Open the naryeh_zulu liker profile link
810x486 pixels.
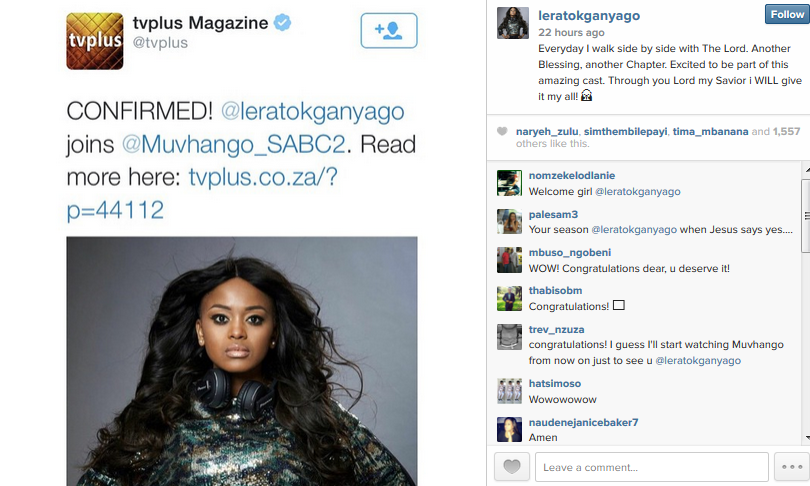pos(547,131)
